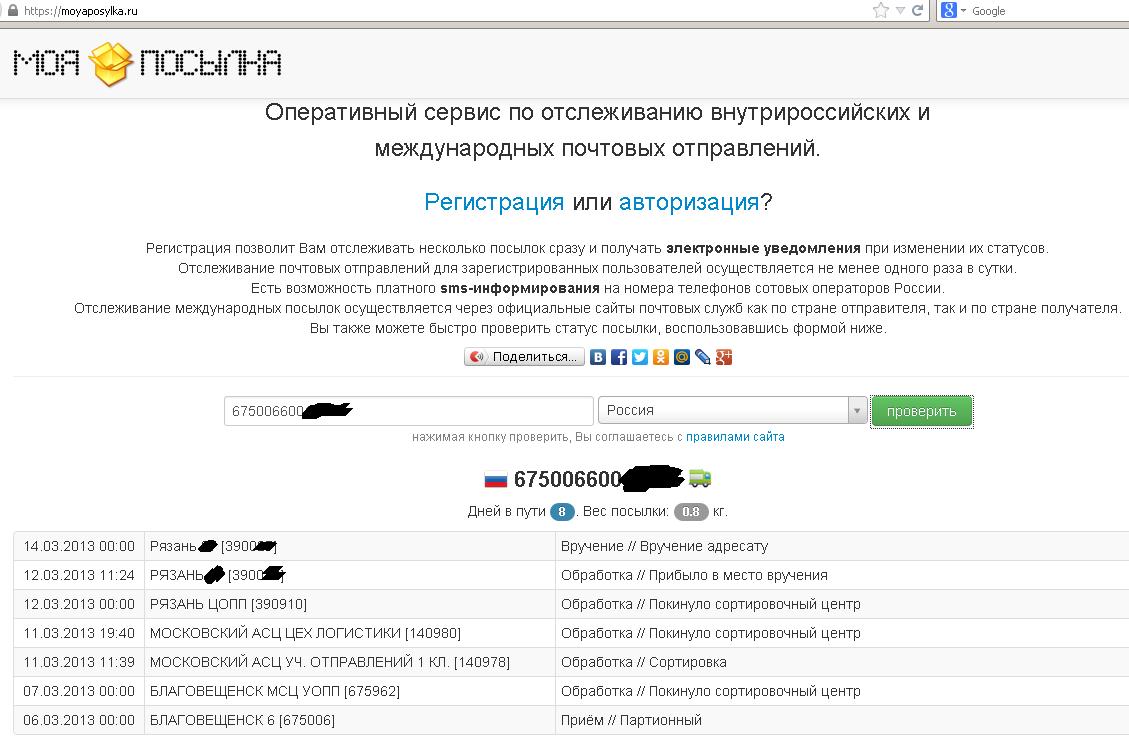Reload the page with the refresh icon
This screenshot has width=1129, height=745.
pyautogui.click(x=918, y=10)
